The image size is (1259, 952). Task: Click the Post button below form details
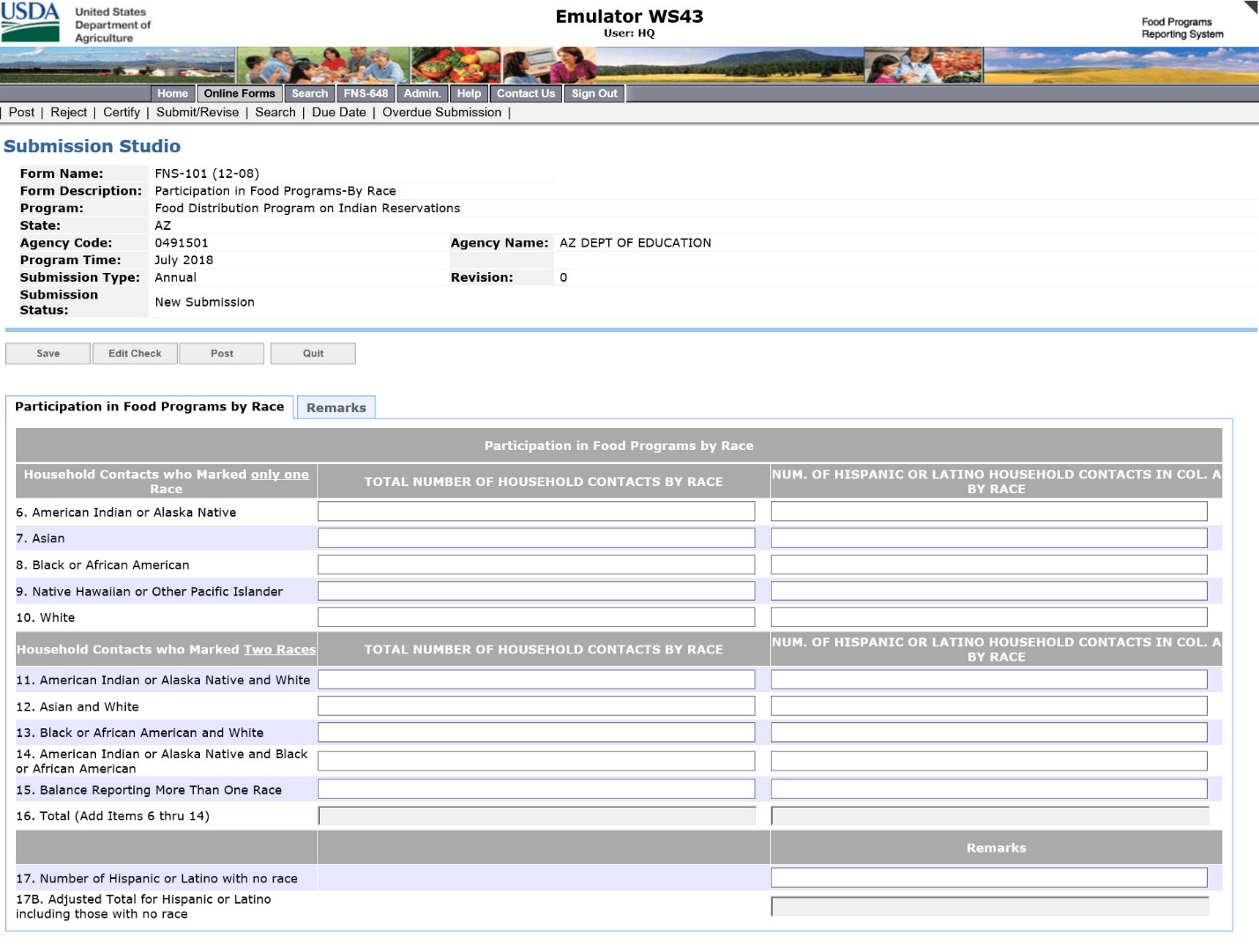click(222, 353)
